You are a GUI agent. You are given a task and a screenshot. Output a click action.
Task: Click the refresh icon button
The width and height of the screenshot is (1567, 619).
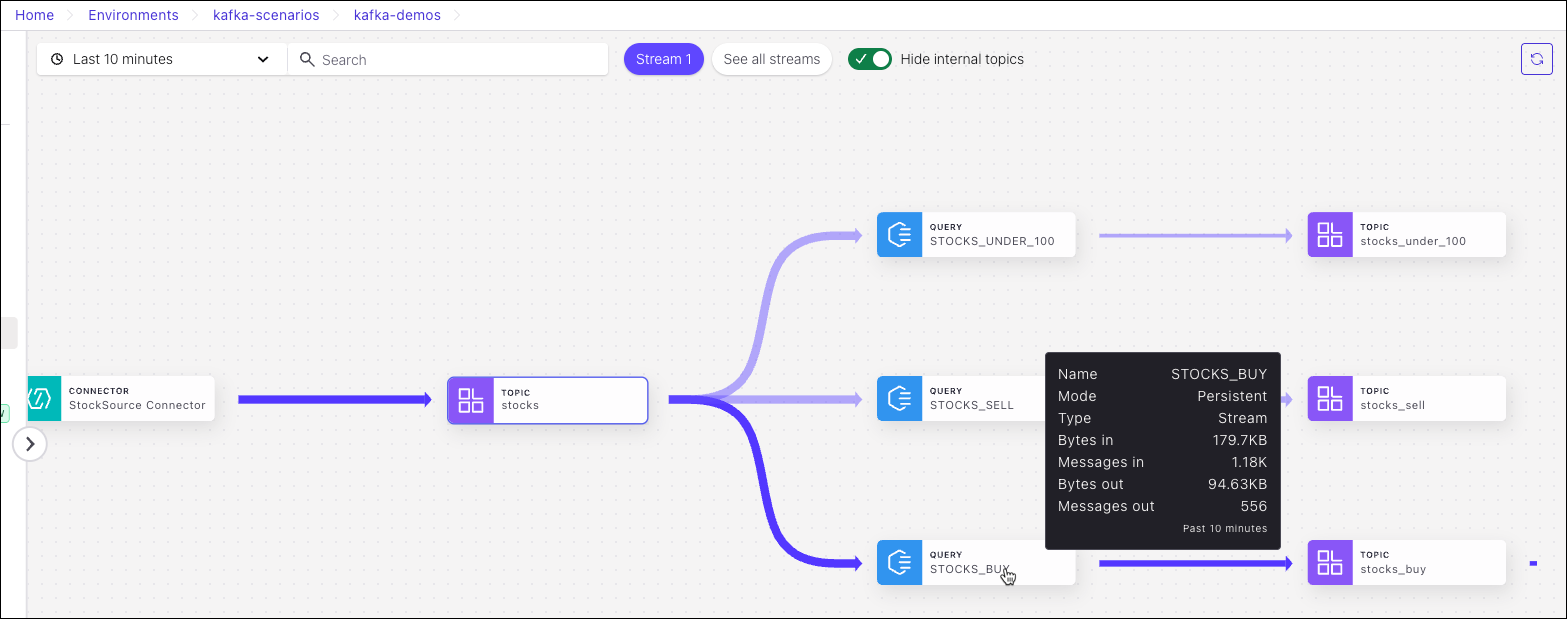coord(1537,59)
